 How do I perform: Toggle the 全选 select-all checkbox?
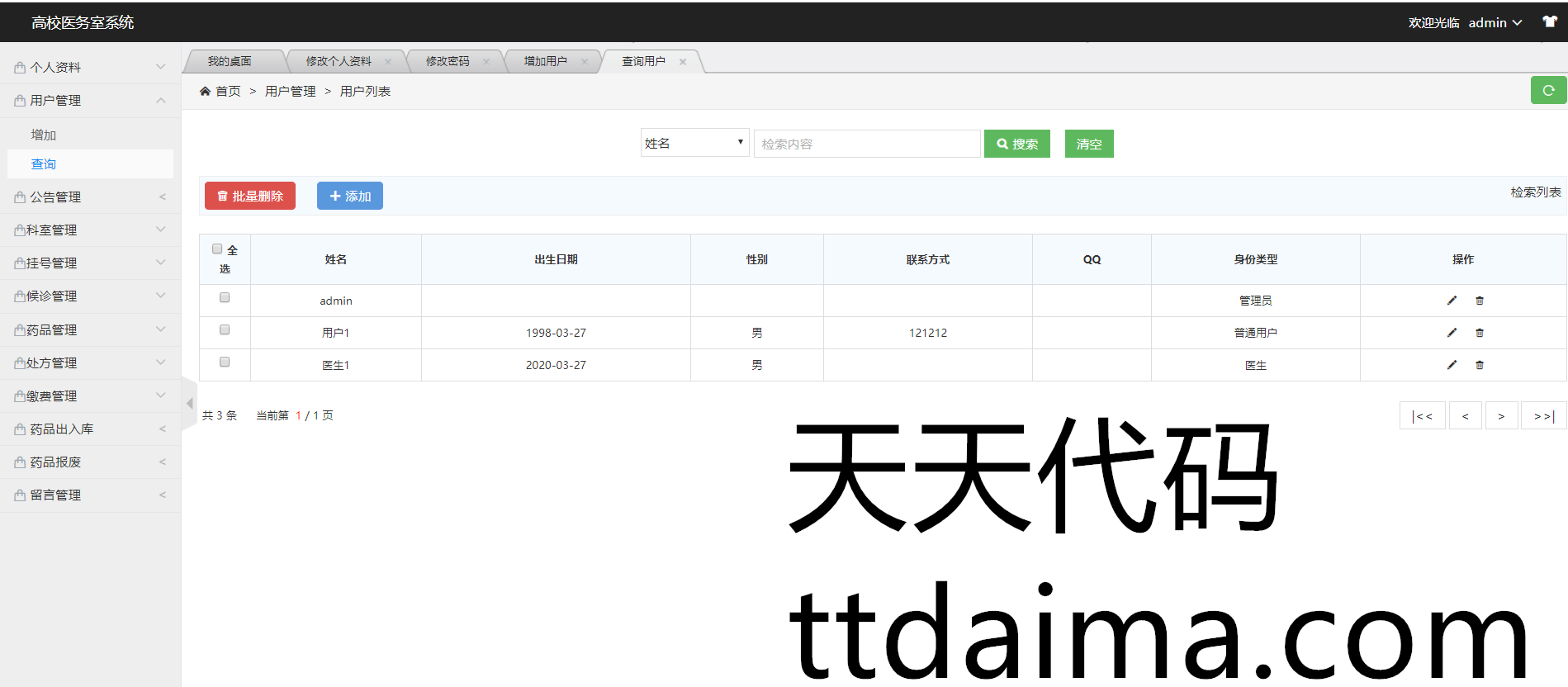click(x=217, y=249)
